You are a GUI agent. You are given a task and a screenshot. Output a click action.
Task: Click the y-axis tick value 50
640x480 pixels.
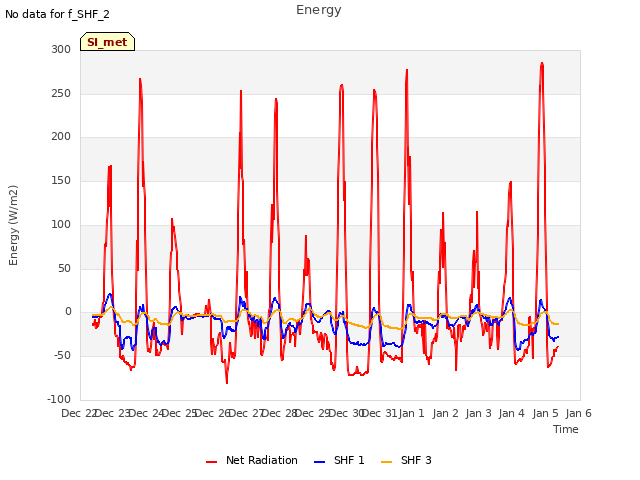(x=64, y=269)
